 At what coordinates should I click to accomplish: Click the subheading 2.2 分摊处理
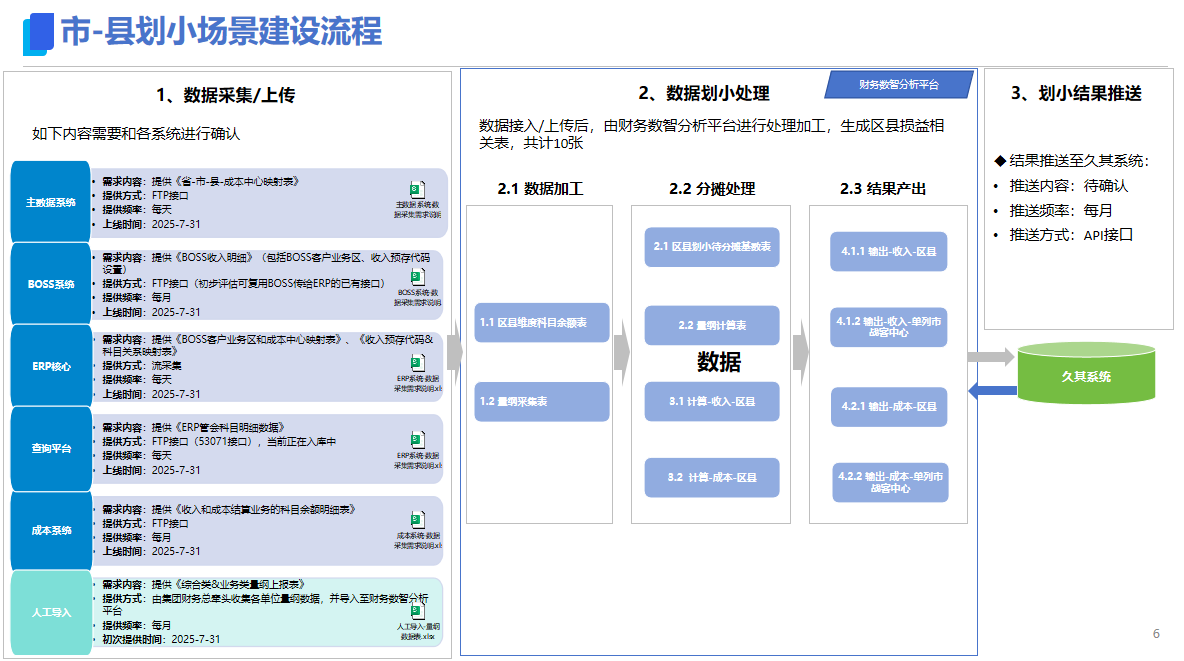tap(712, 189)
